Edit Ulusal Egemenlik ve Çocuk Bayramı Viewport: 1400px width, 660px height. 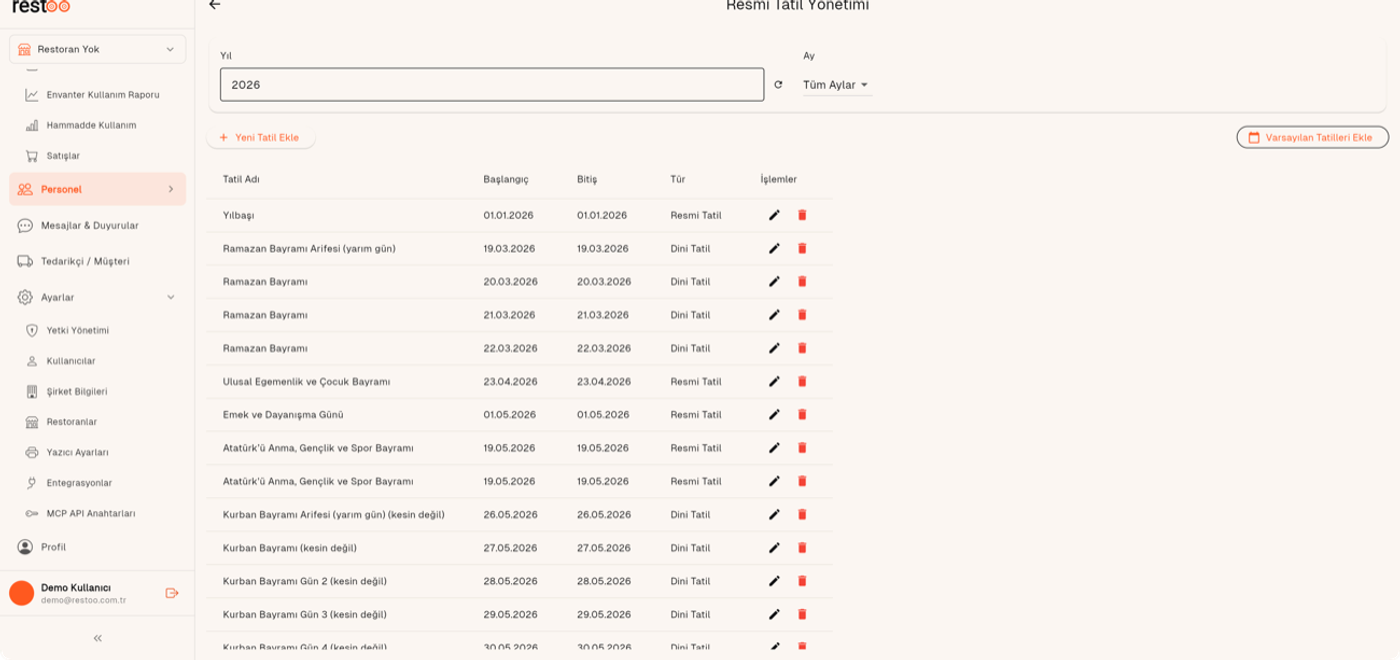coord(774,381)
